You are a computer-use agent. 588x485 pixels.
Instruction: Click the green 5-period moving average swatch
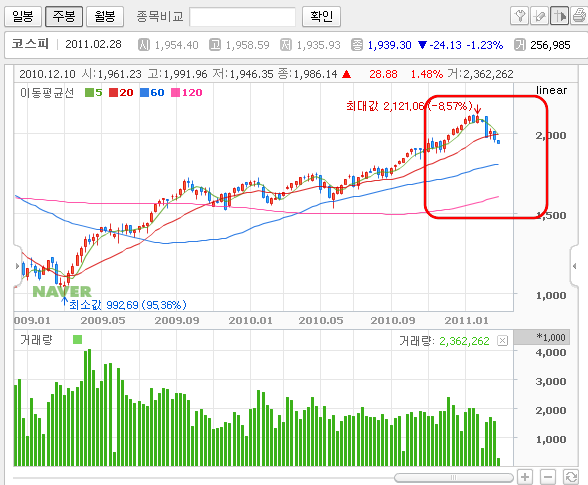point(89,92)
